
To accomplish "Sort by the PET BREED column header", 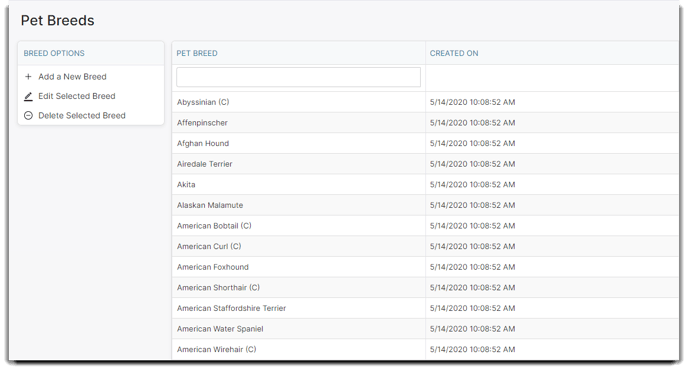I will coord(197,53).
